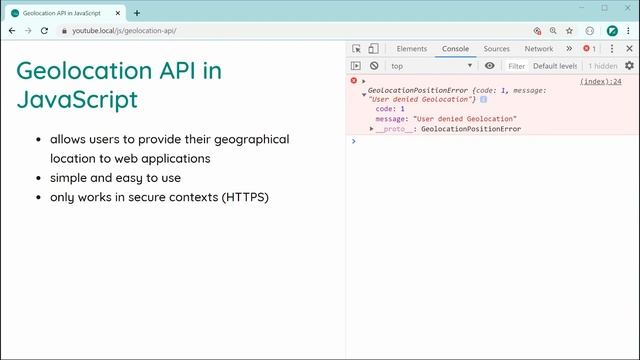Open a new browser tab
Image resolution: width=640 pixels, height=360 pixels.
click(x=137, y=13)
